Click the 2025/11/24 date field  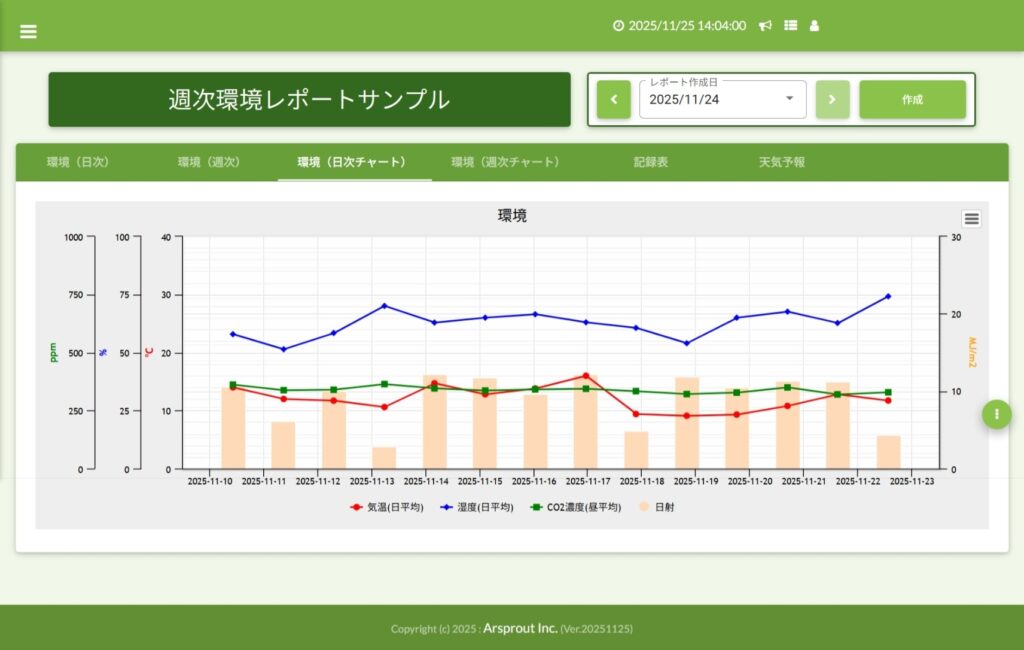tap(710, 100)
